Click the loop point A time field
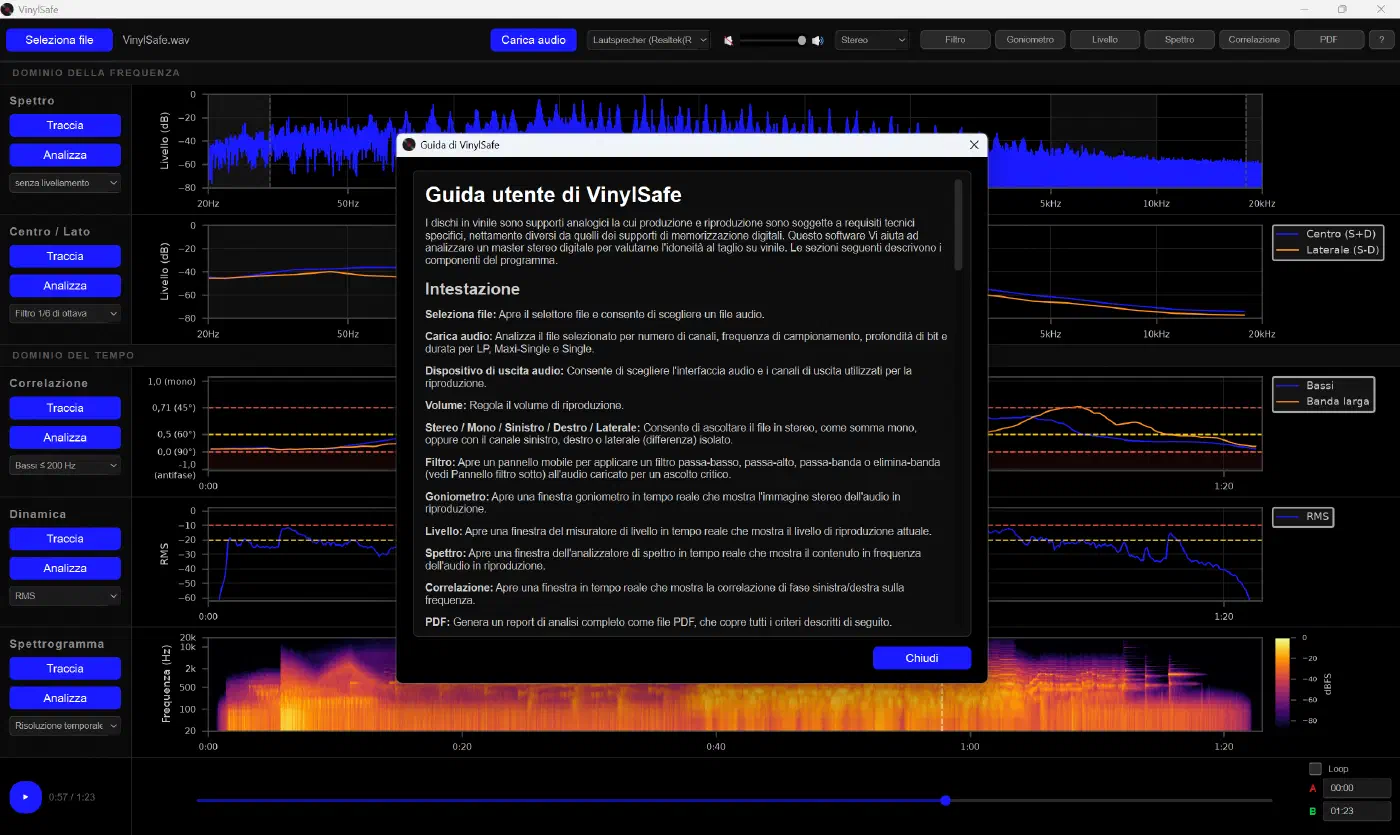The image size is (1400, 835). click(x=1357, y=788)
